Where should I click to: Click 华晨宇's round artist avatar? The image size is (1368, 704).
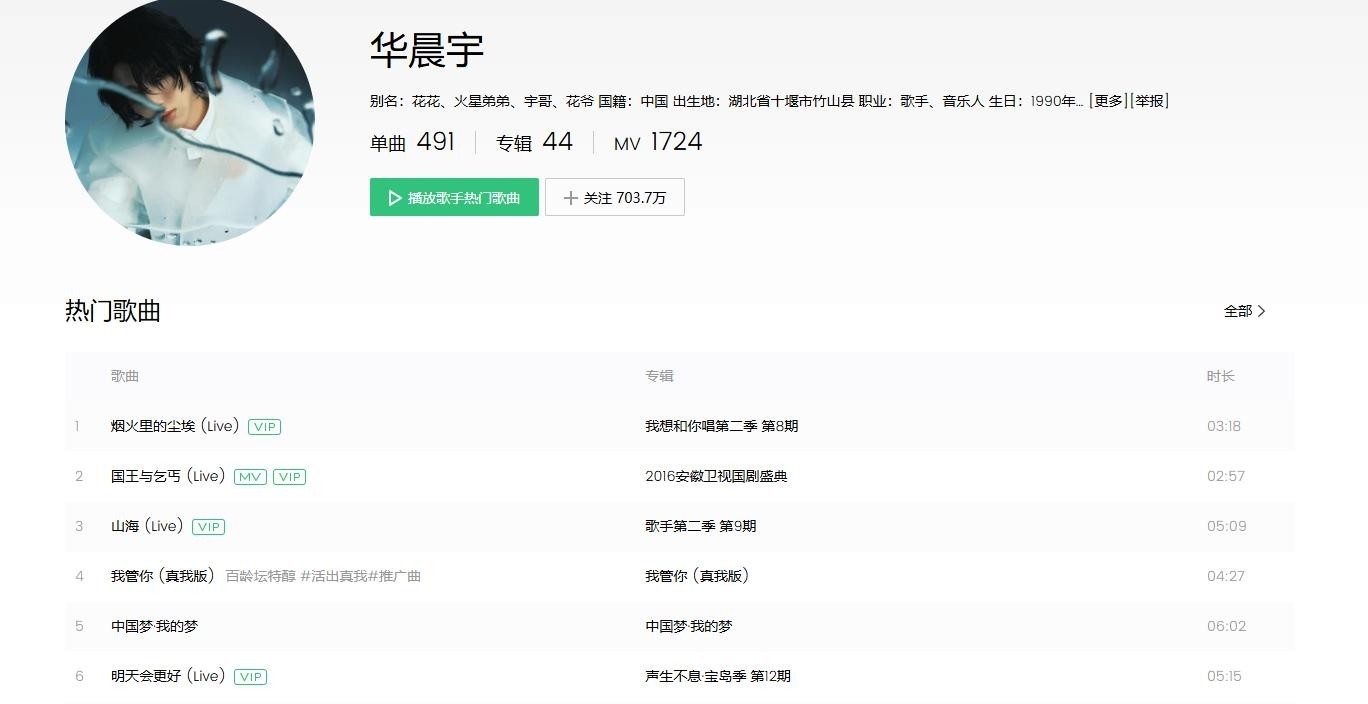tap(190, 121)
